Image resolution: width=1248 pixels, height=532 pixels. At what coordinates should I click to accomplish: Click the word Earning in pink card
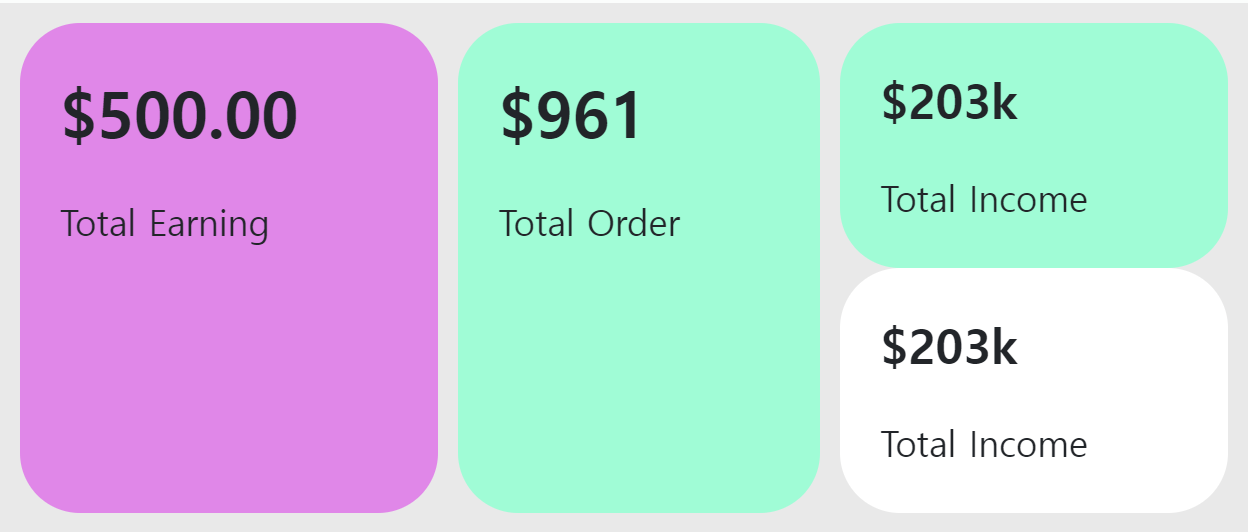coord(209,224)
